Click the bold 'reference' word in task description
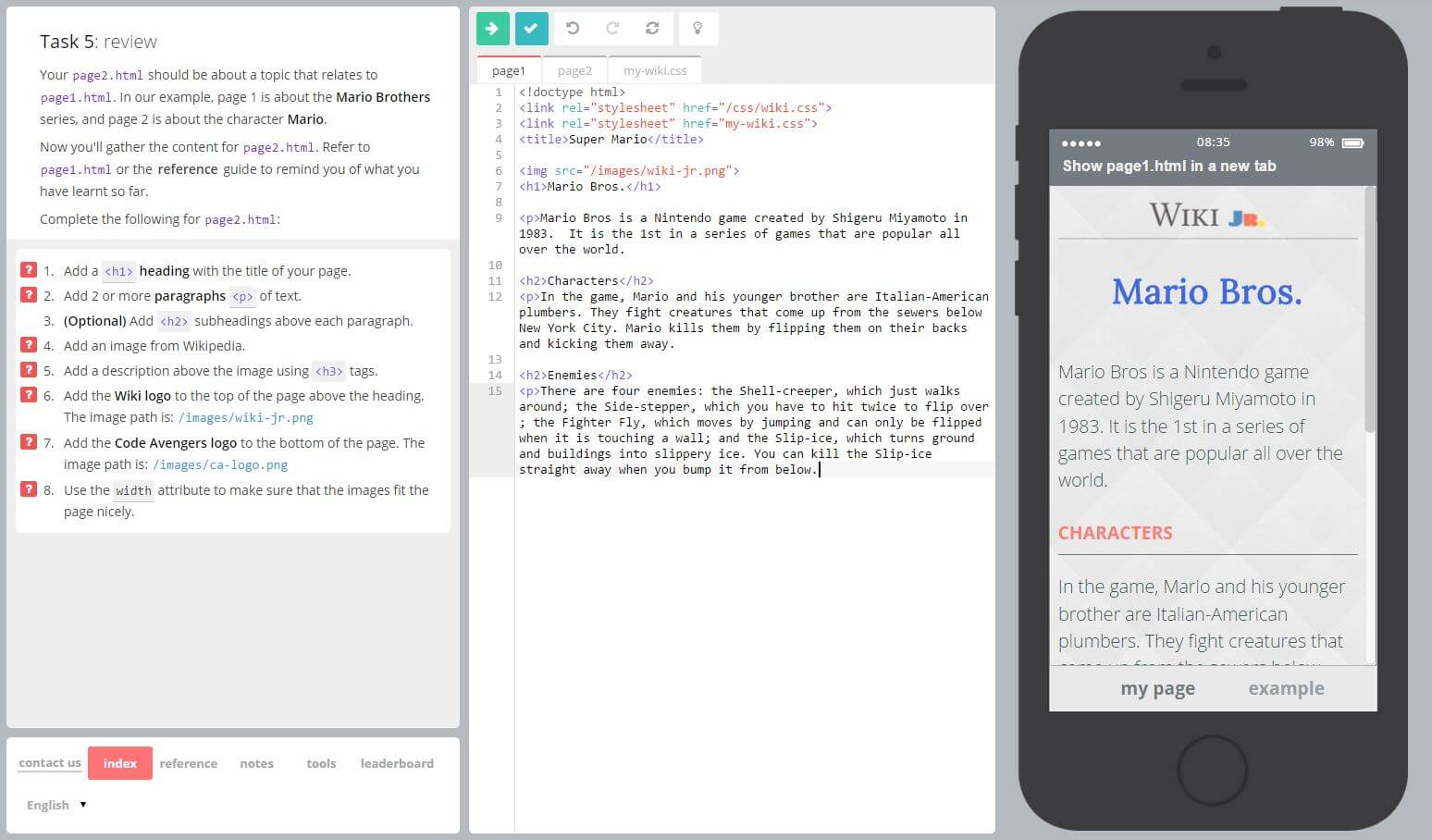This screenshot has width=1432, height=840. 188,169
